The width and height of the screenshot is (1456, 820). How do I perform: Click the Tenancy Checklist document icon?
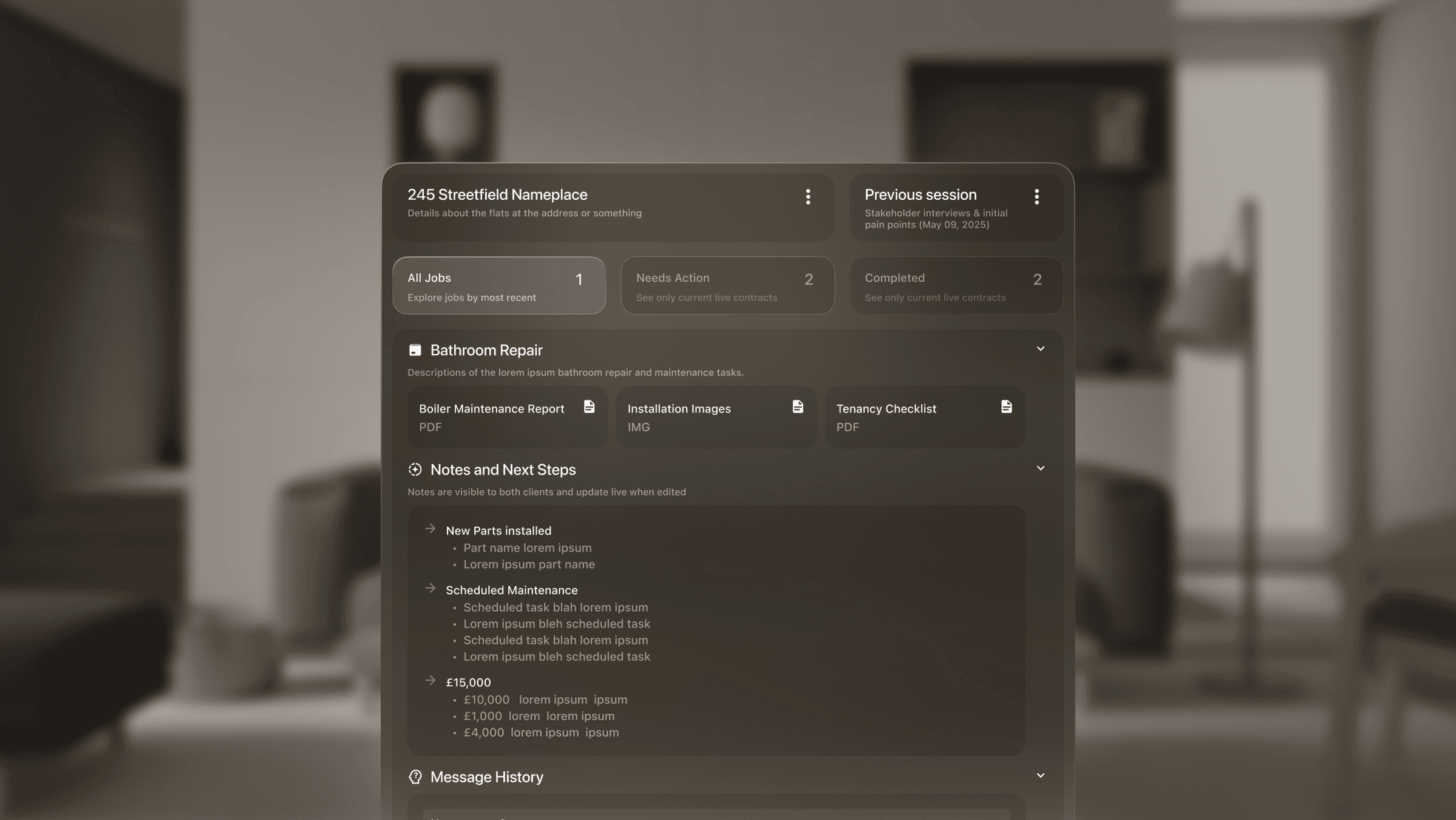click(1006, 406)
